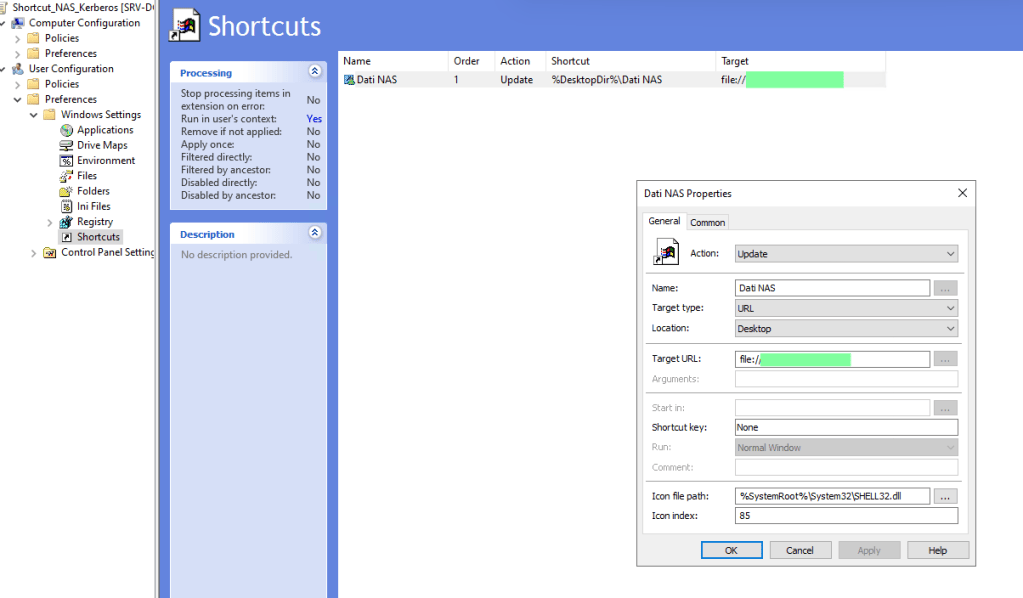Click the User Configuration icon

click(18, 68)
